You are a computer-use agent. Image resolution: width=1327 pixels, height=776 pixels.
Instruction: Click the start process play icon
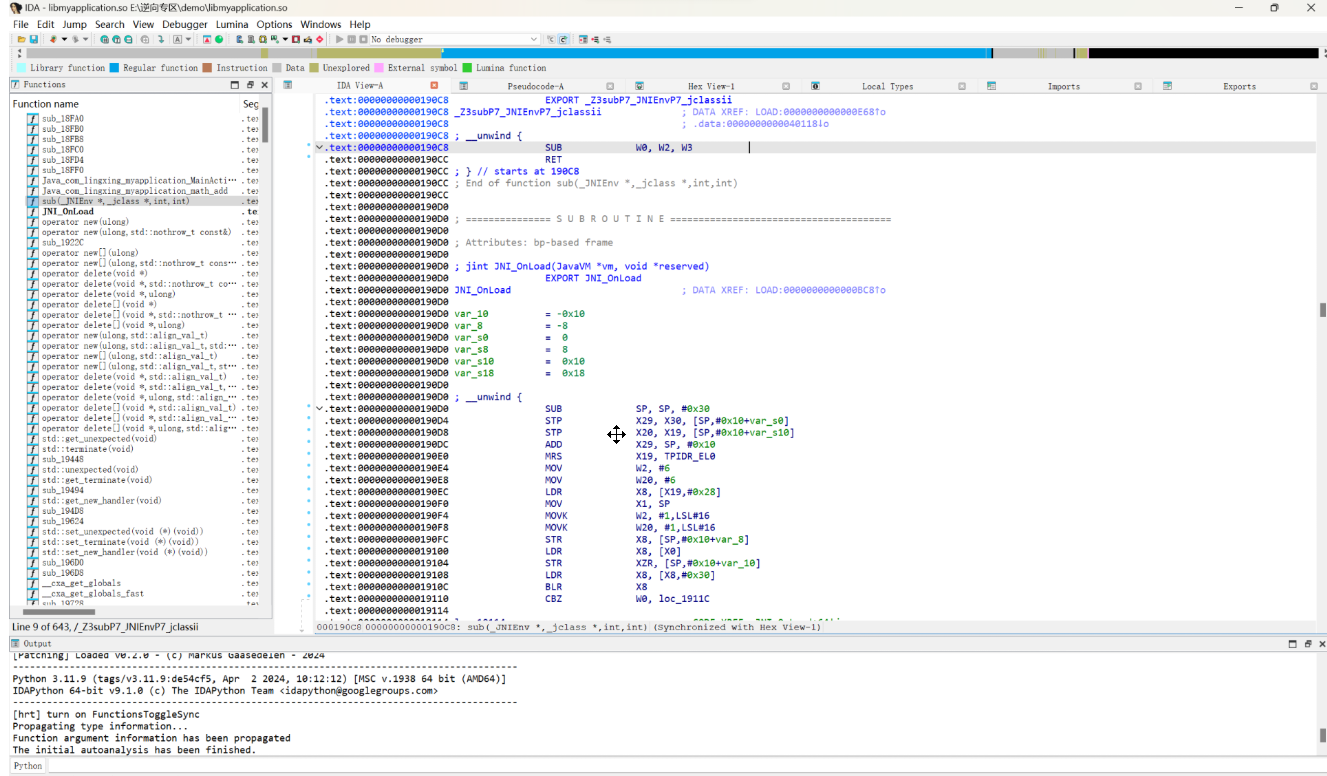(339, 39)
